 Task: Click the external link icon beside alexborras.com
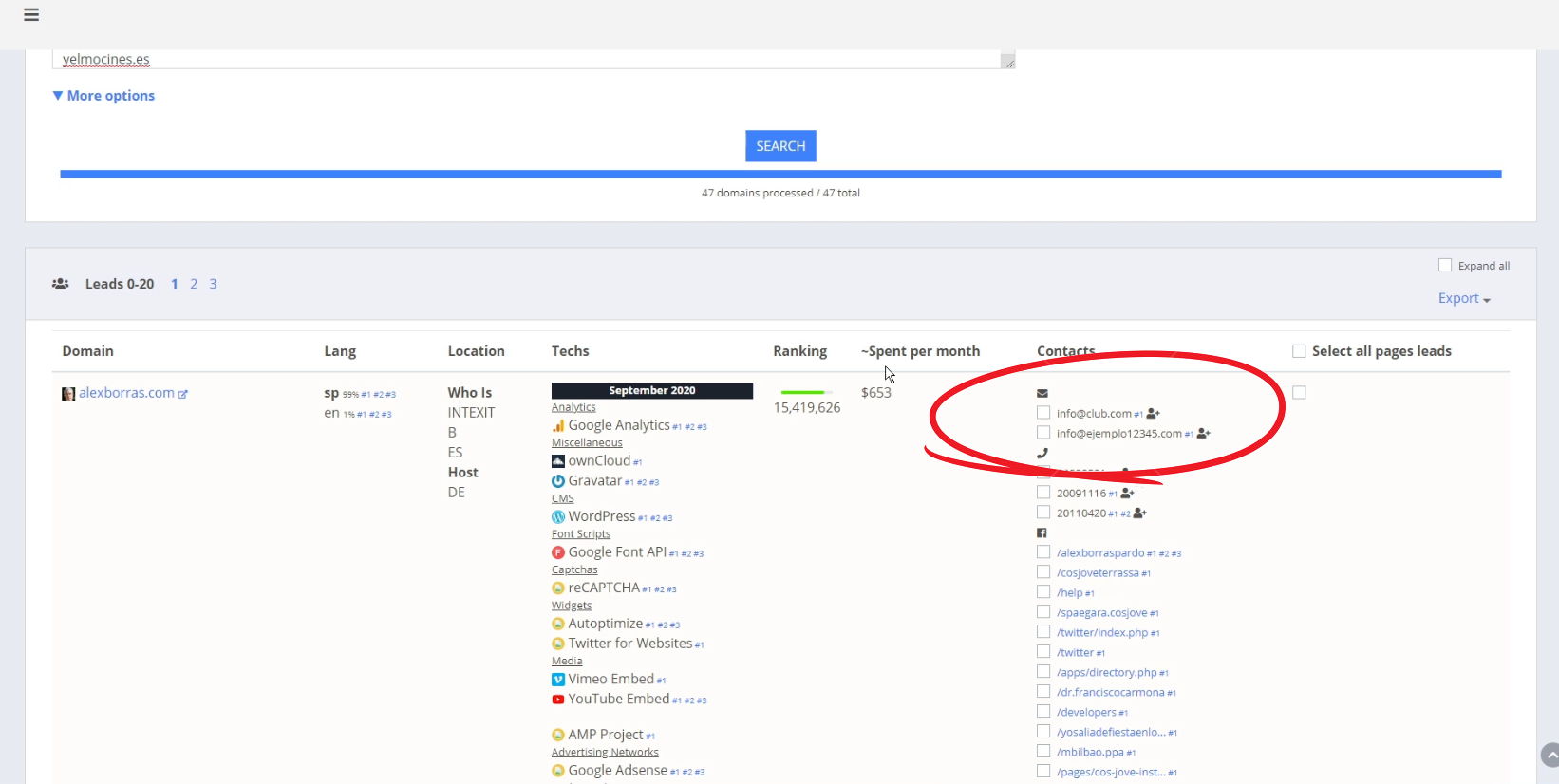[x=183, y=394]
